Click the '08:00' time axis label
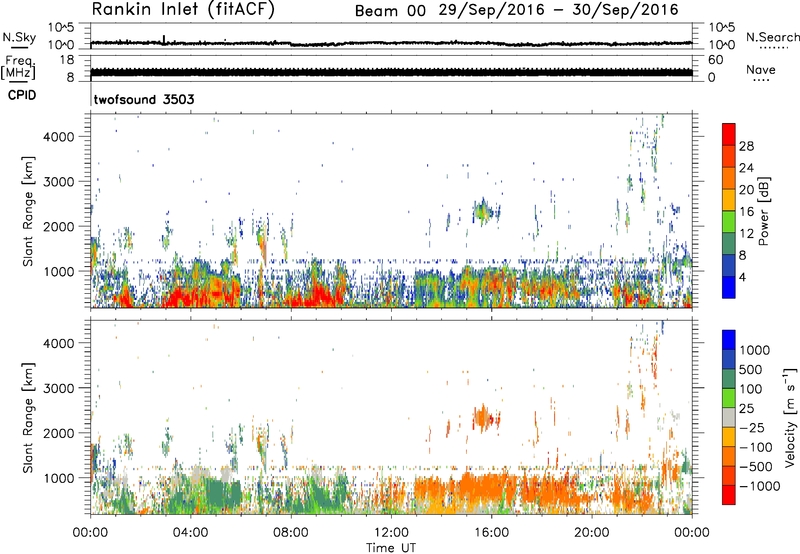This screenshot has width=800, height=554. tap(291, 533)
